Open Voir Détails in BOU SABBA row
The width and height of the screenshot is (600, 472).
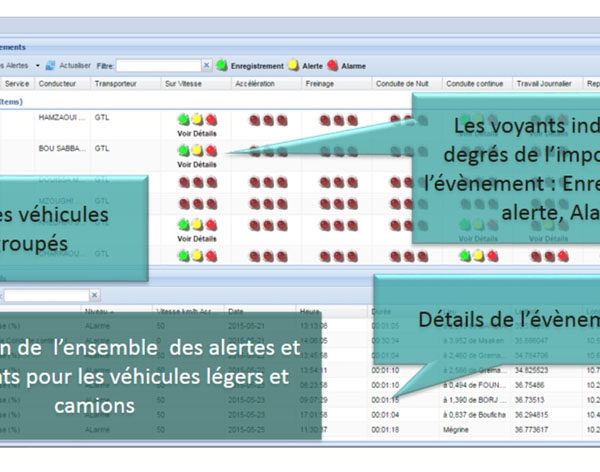point(197,164)
